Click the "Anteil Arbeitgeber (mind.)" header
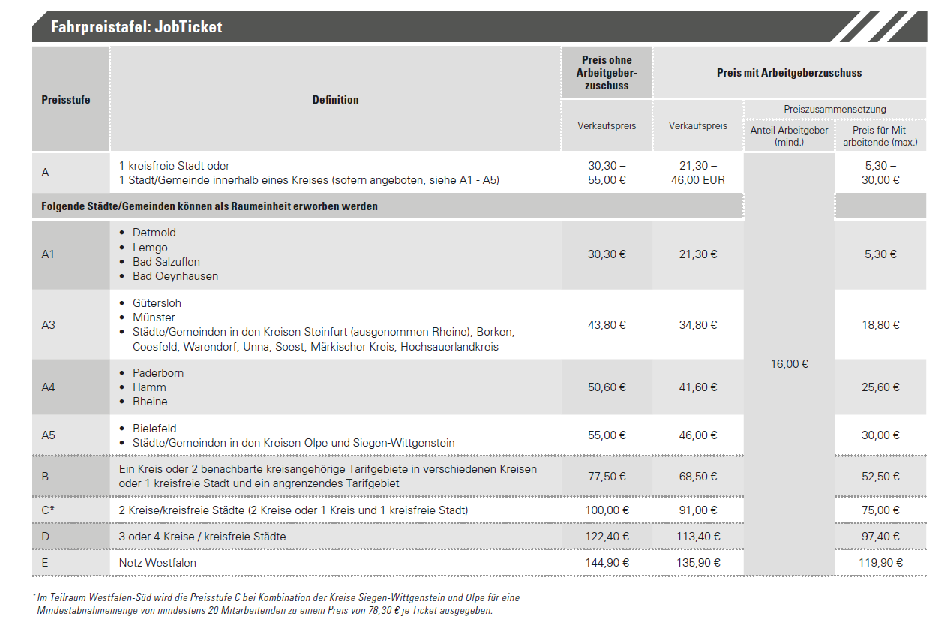Screen dimensions: 951x626 (x=790, y=136)
